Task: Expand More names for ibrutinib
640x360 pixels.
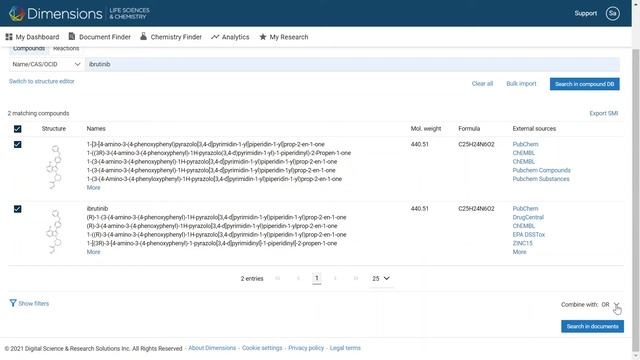Action: pyautogui.click(x=93, y=252)
